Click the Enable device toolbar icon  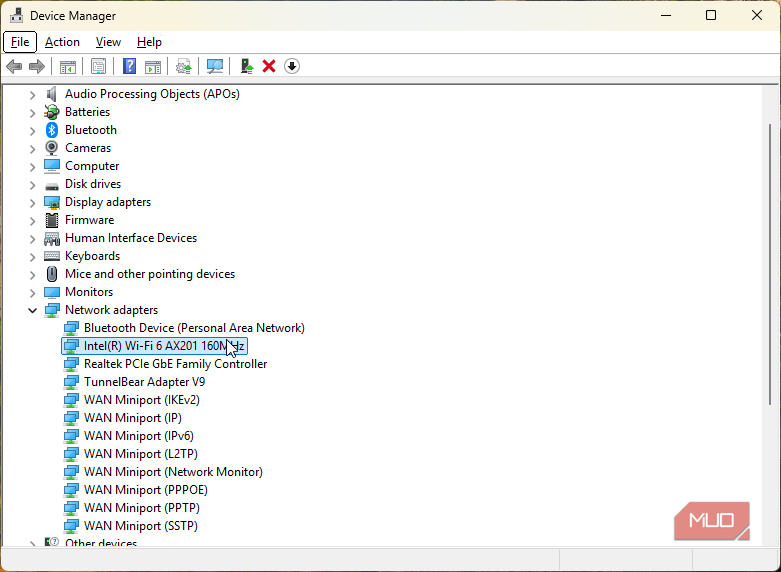pyautogui.click(x=247, y=66)
